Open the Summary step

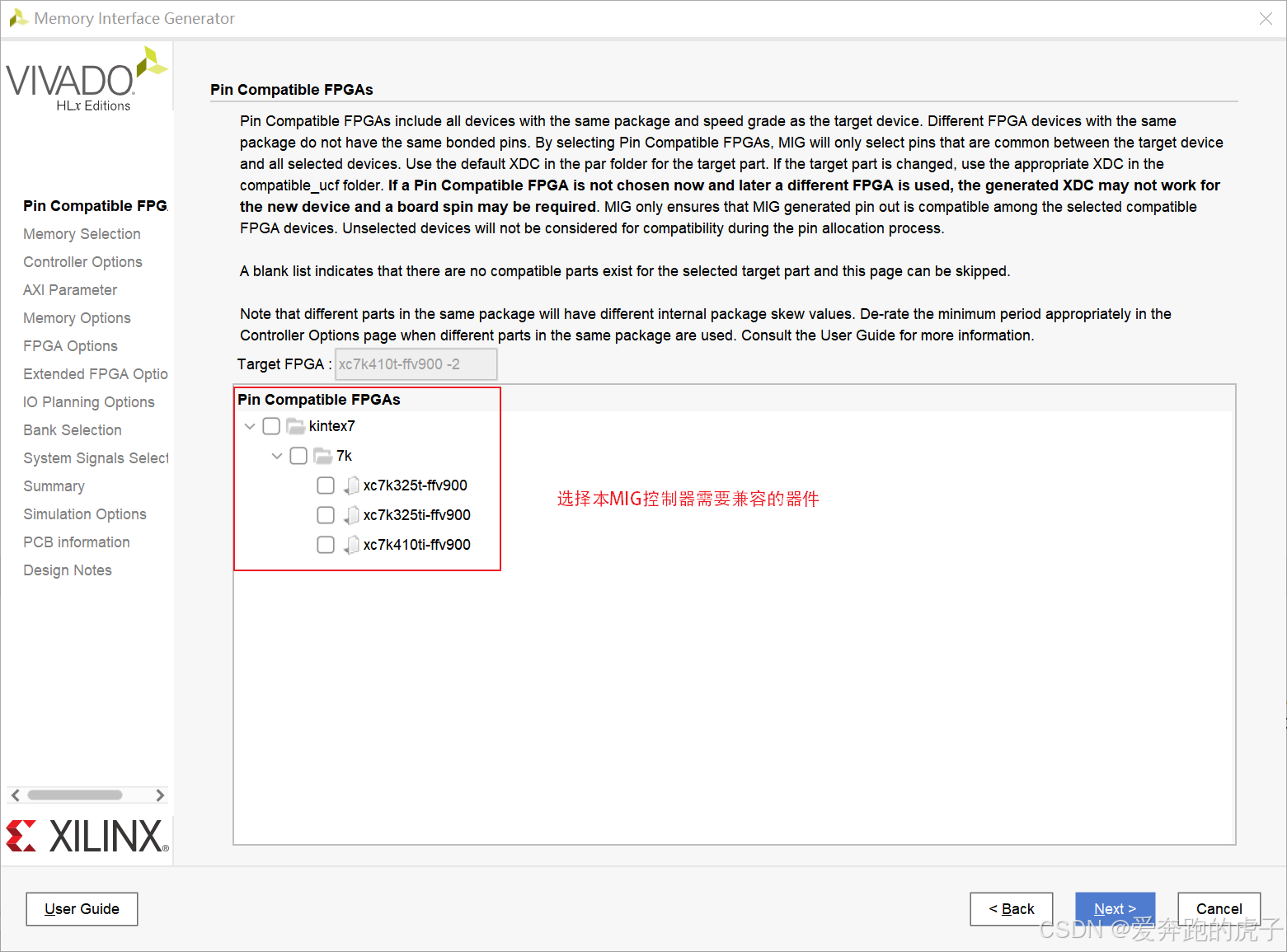point(54,486)
